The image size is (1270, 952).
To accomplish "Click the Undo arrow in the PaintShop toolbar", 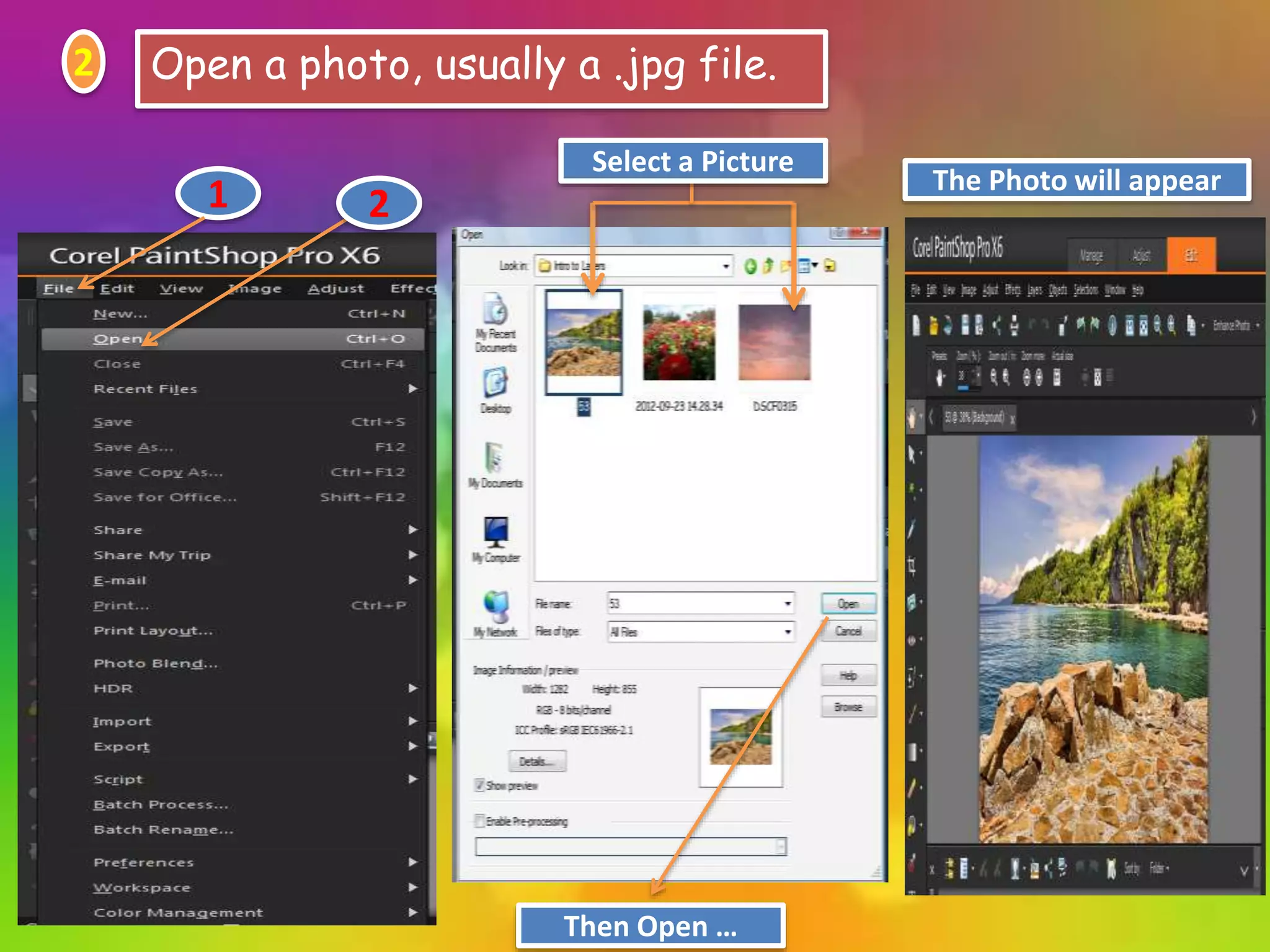I will (1032, 325).
